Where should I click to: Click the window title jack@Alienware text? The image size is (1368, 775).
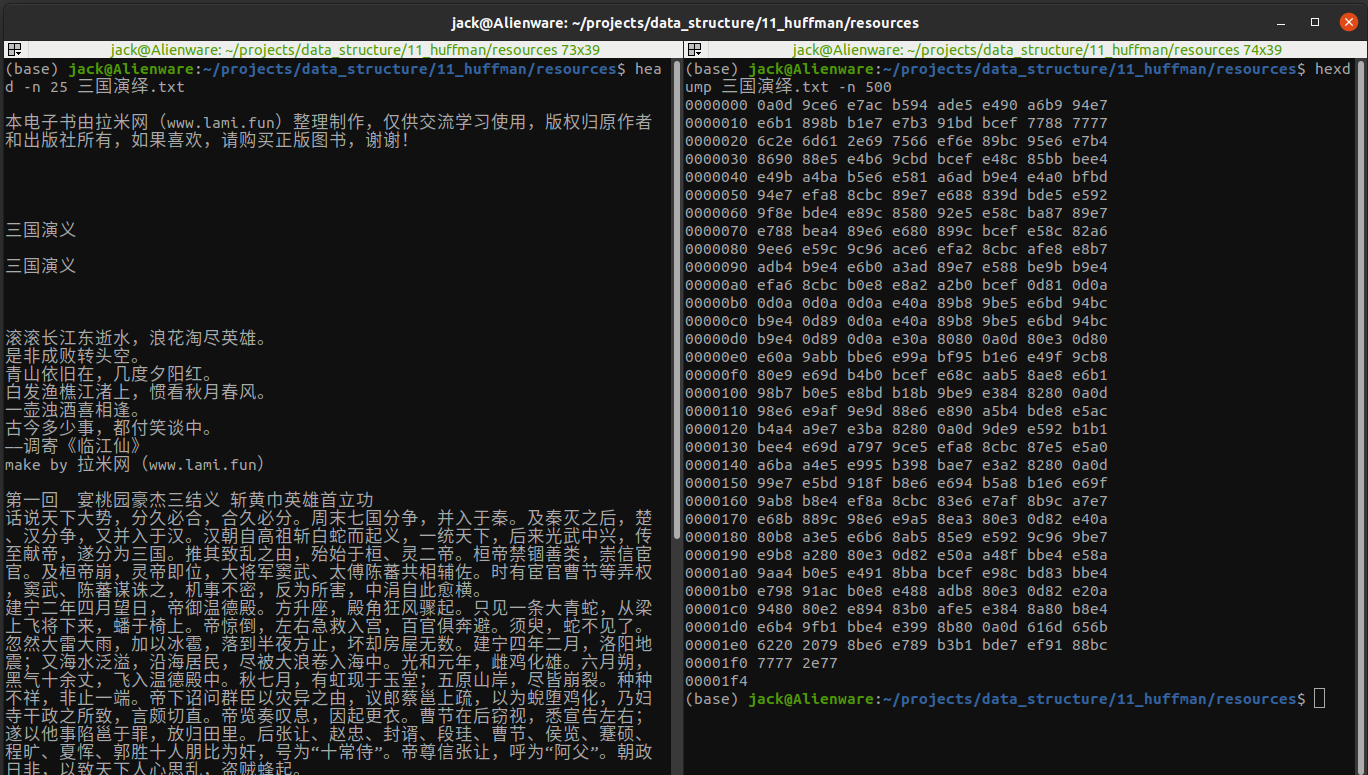click(x=683, y=22)
